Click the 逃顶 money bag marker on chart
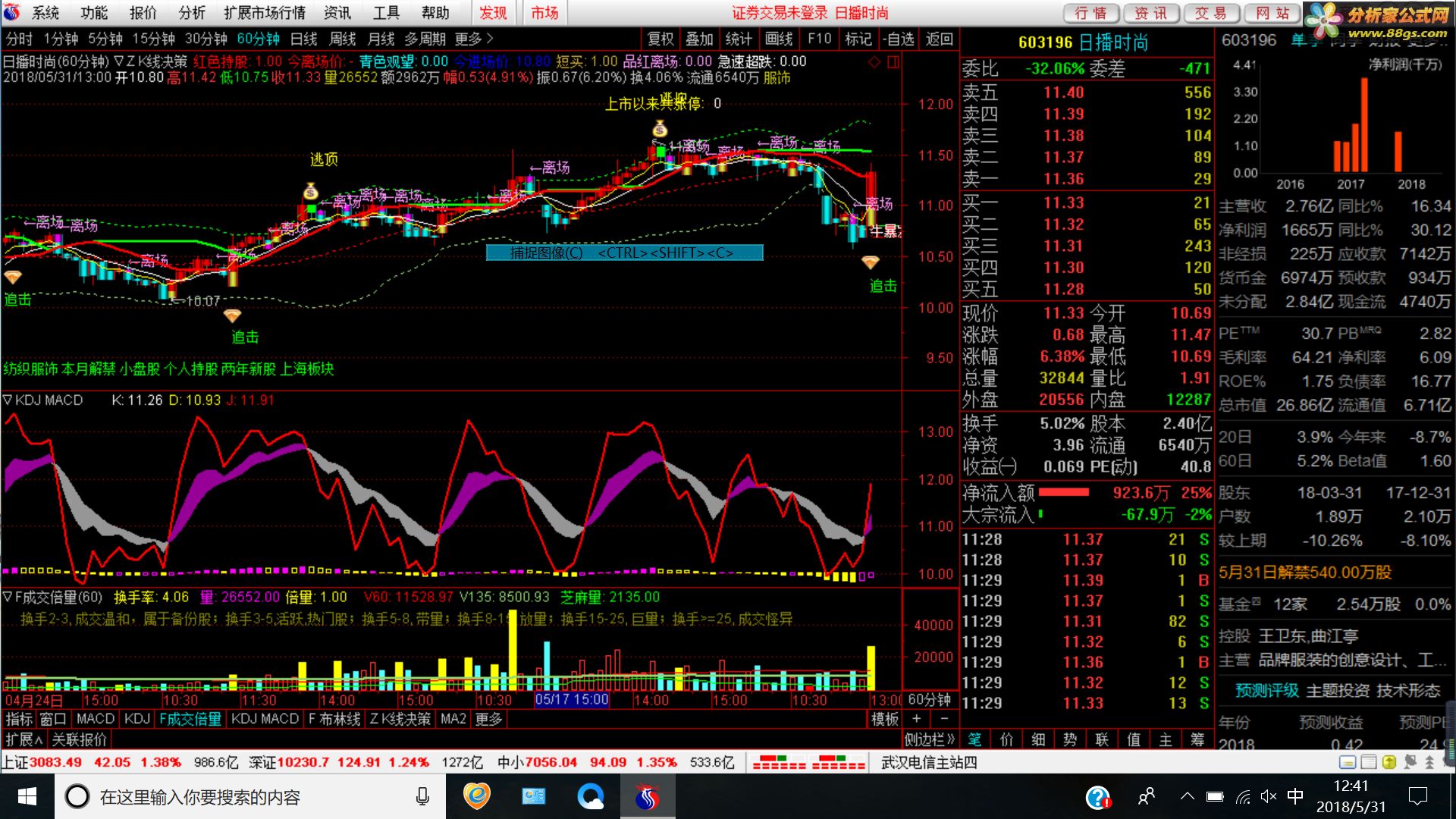Image resolution: width=1456 pixels, height=819 pixels. [310, 191]
